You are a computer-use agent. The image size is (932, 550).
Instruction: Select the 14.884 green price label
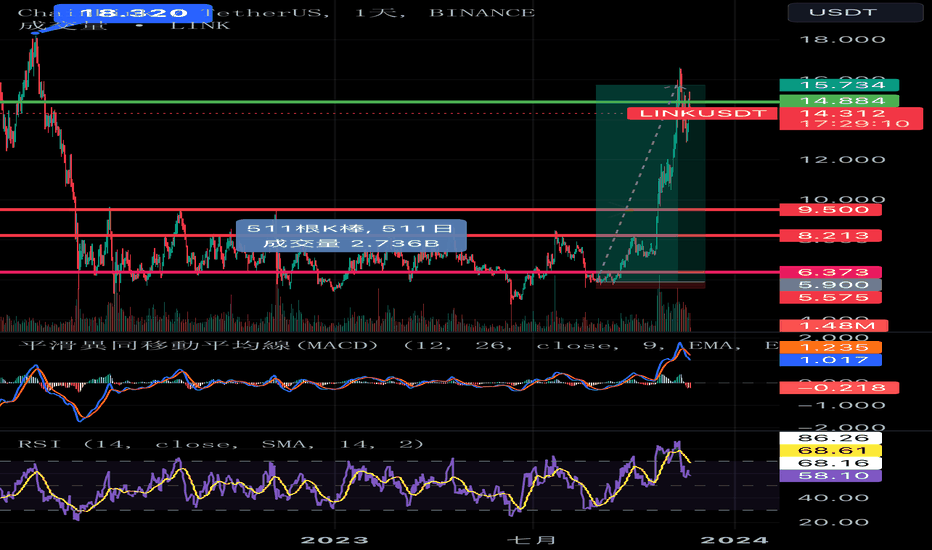pyautogui.click(x=839, y=101)
